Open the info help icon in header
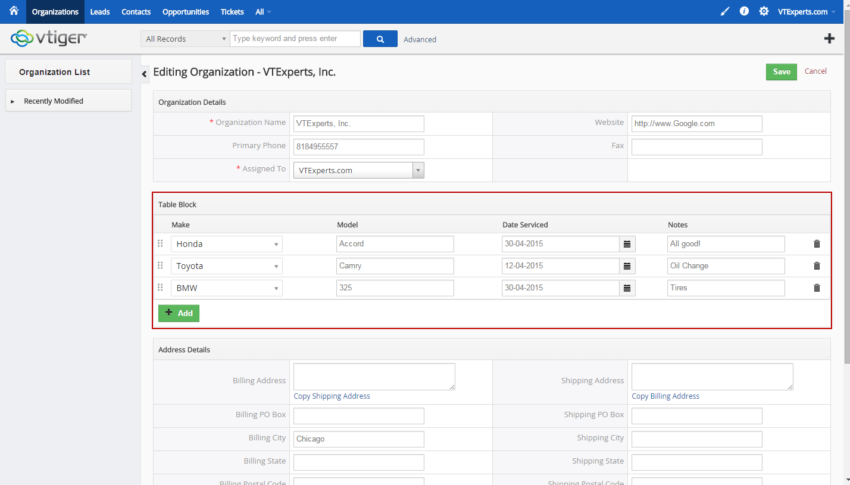This screenshot has height=485, width=850. coord(744,11)
